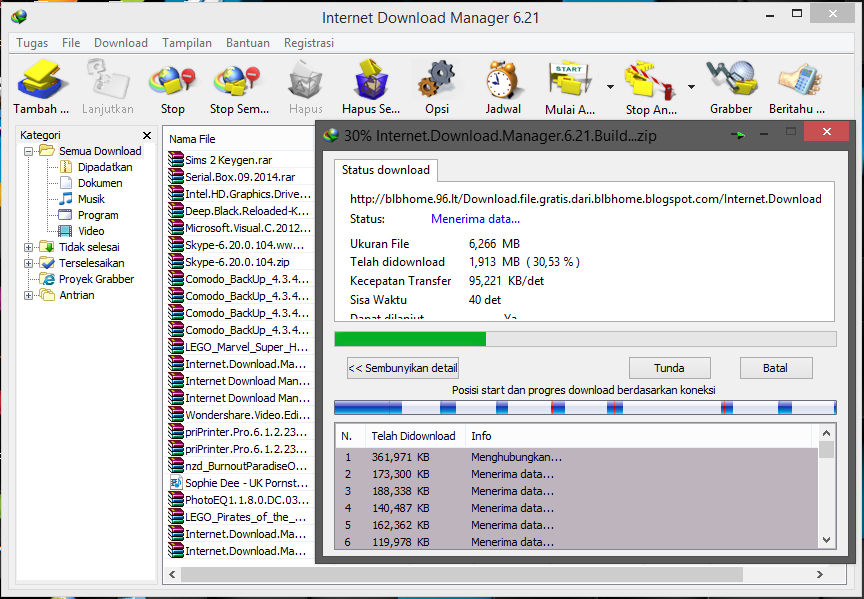This screenshot has height=599, width=864.
Task: Click the IDM logo in main title bar
Action: (19, 17)
